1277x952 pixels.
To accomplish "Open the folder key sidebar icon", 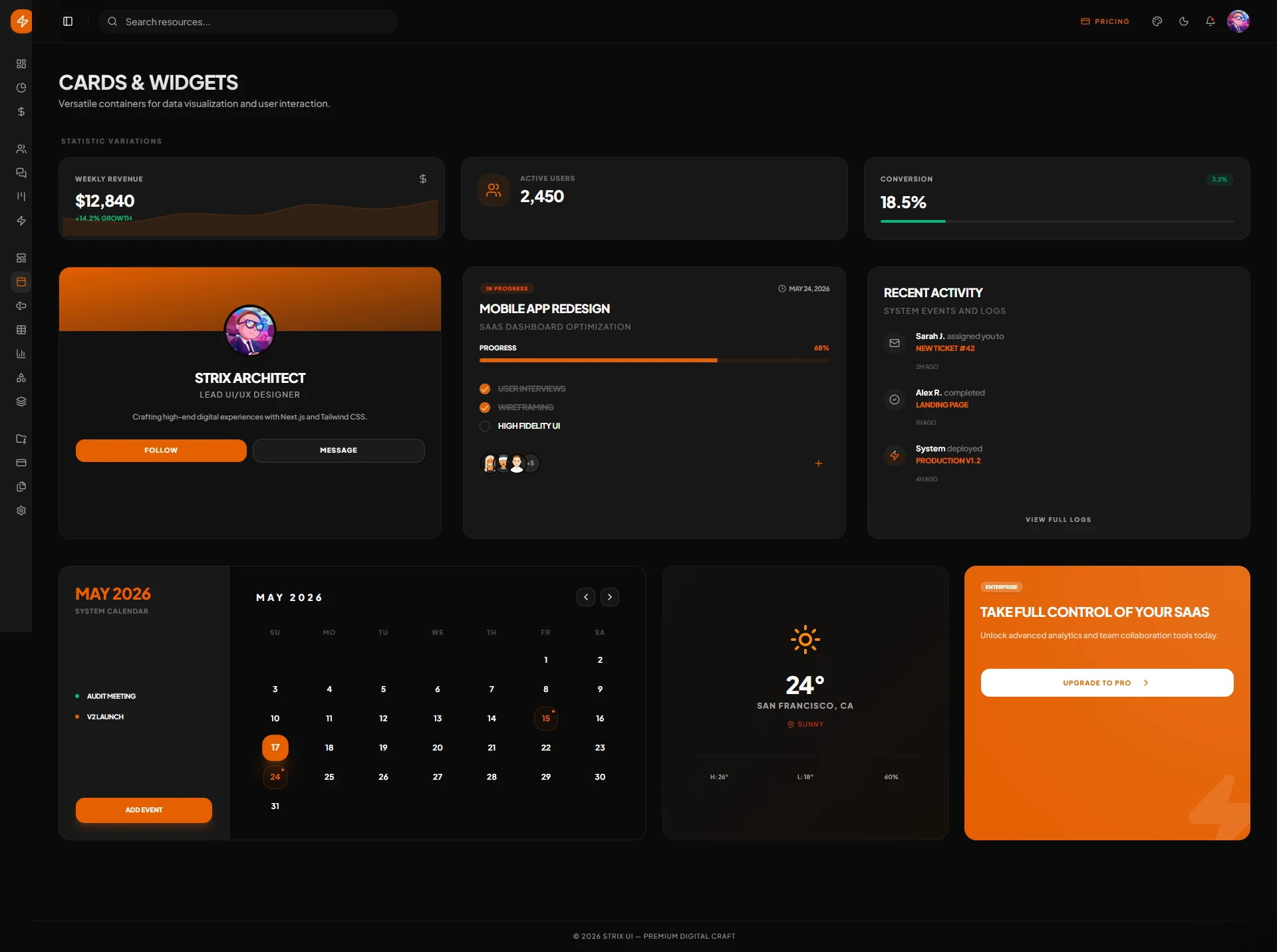I will pyautogui.click(x=21, y=439).
